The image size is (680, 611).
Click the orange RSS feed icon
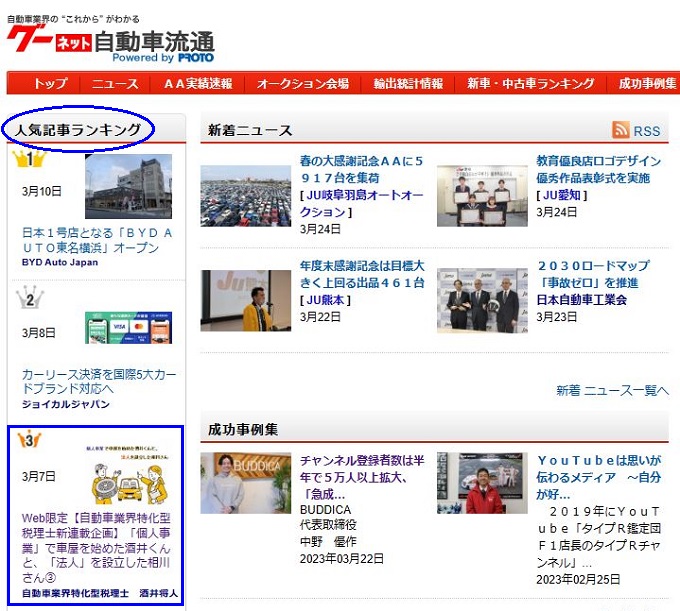(620, 130)
